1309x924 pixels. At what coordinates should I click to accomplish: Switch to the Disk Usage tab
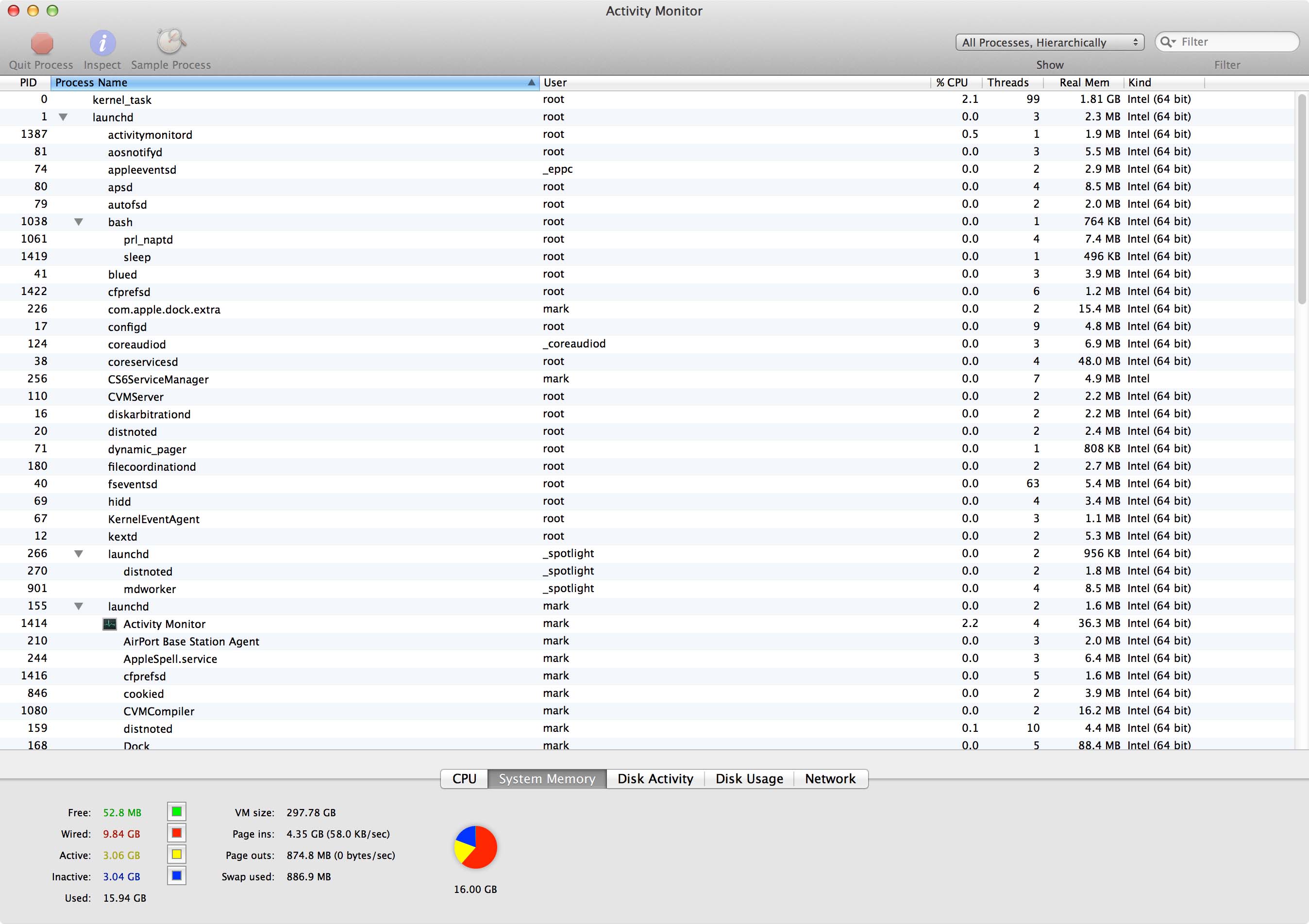pyautogui.click(x=749, y=779)
